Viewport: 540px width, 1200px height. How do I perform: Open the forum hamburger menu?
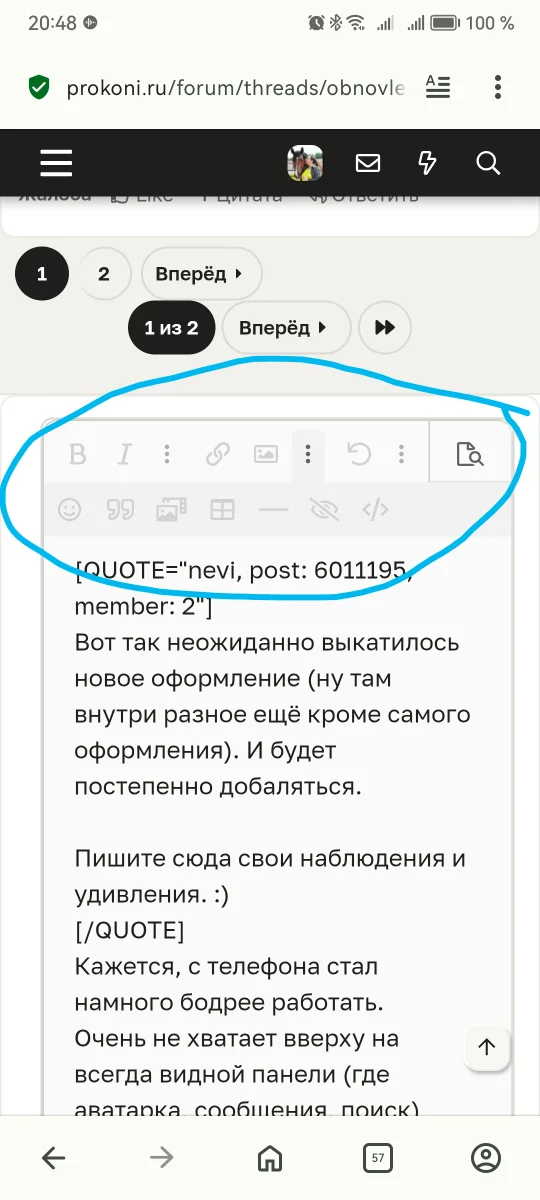click(56, 162)
